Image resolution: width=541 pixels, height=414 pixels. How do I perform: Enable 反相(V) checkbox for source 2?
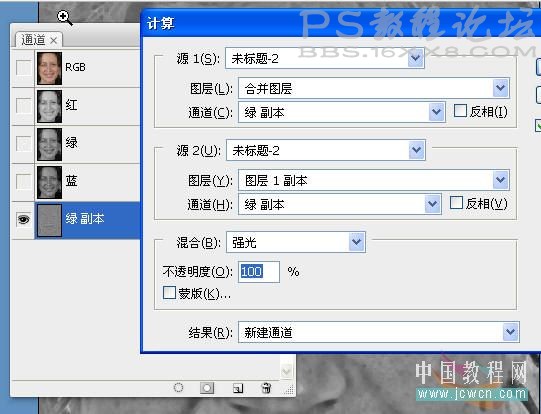[456, 203]
